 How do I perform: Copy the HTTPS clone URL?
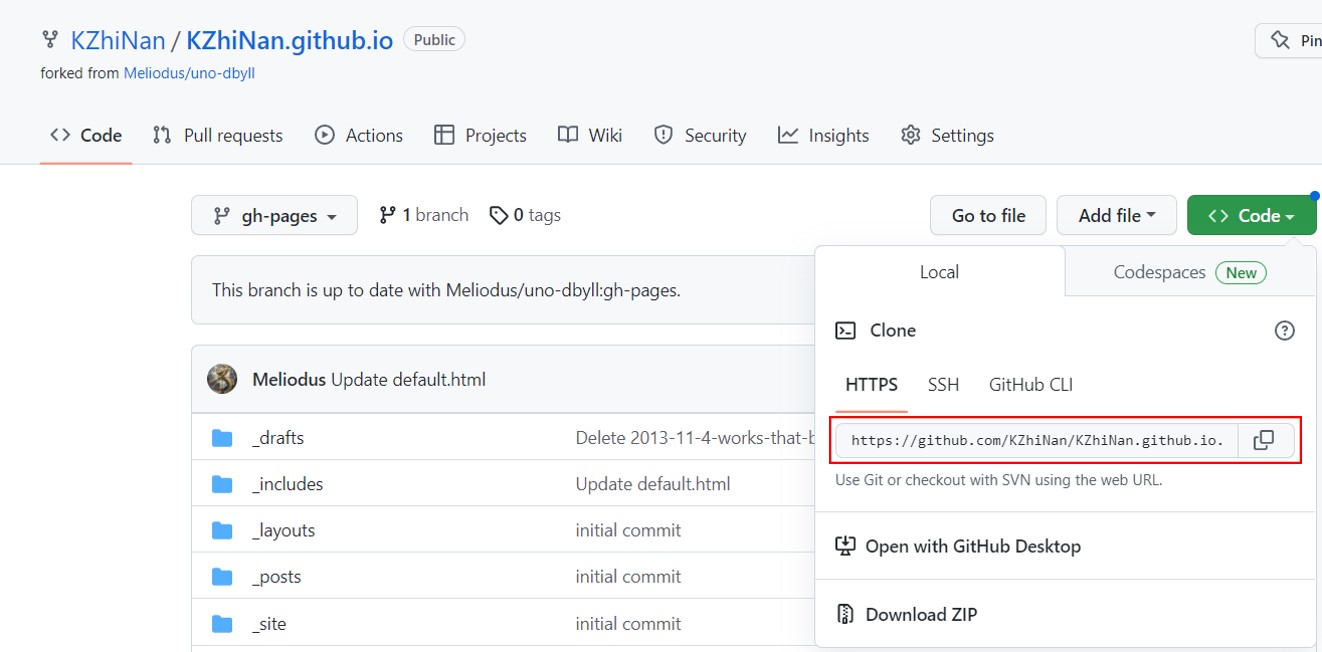(x=1265, y=440)
